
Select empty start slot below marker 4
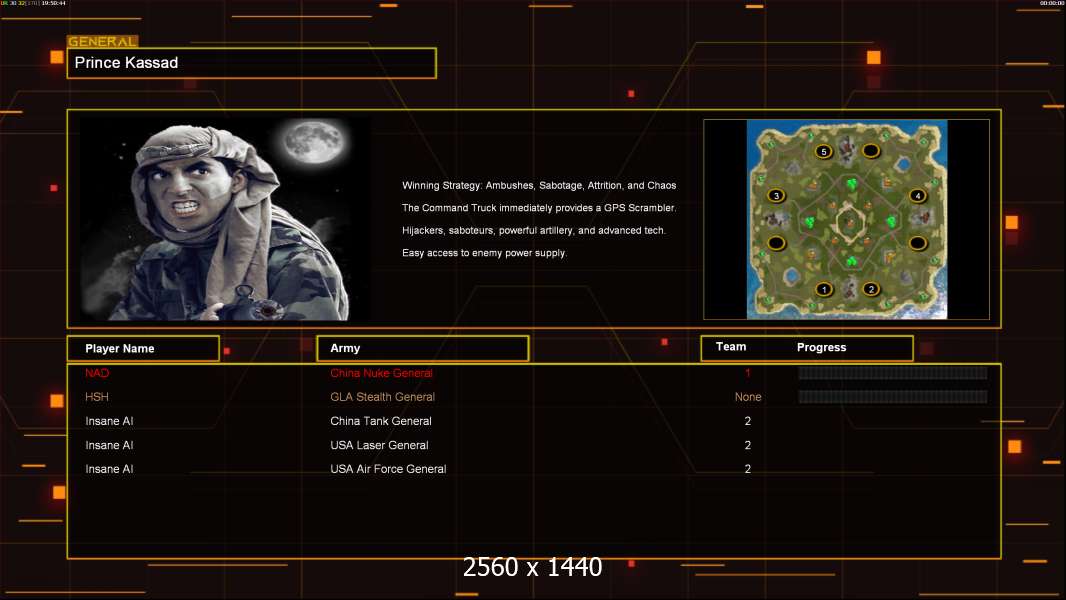(918, 243)
